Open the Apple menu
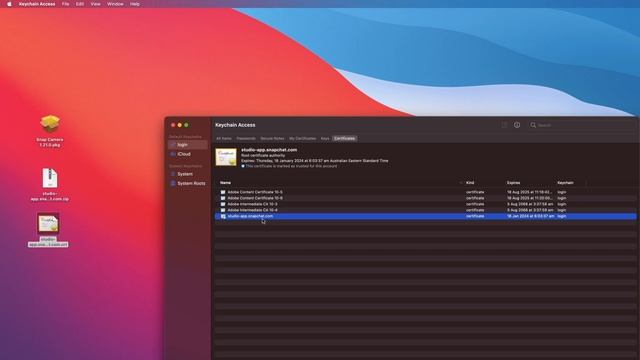The image size is (640, 360). coord(9,4)
